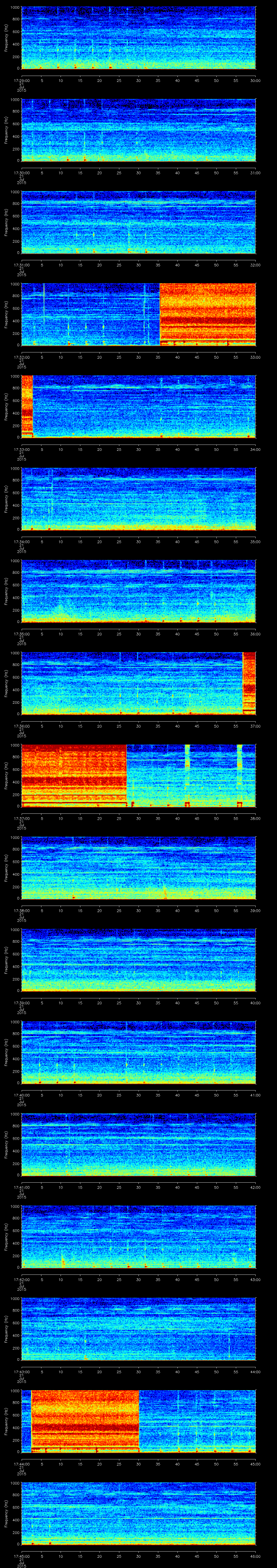Select the "40:00" end label of the 17:39:00 axis

pyautogui.click(x=255, y=1003)
